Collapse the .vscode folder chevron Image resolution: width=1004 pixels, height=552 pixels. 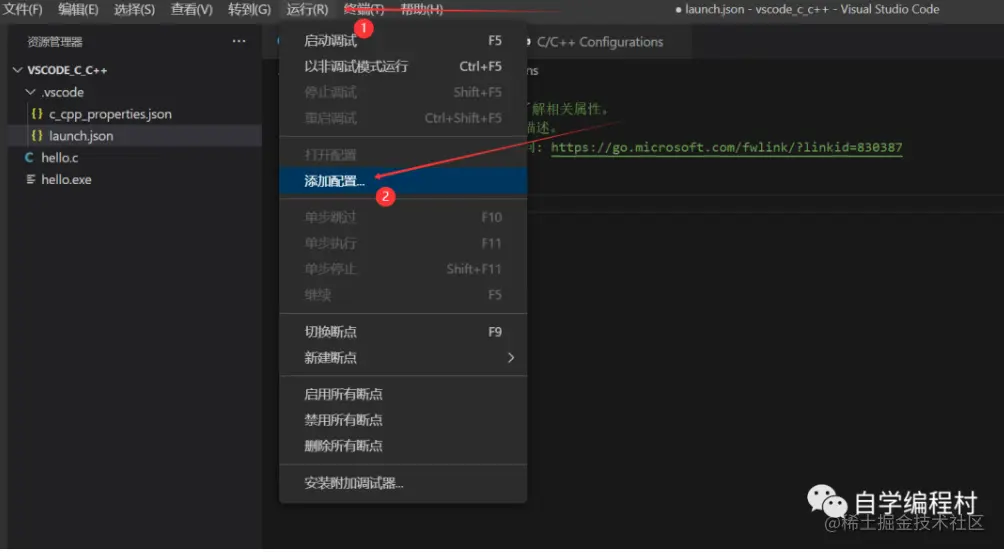coord(30,92)
